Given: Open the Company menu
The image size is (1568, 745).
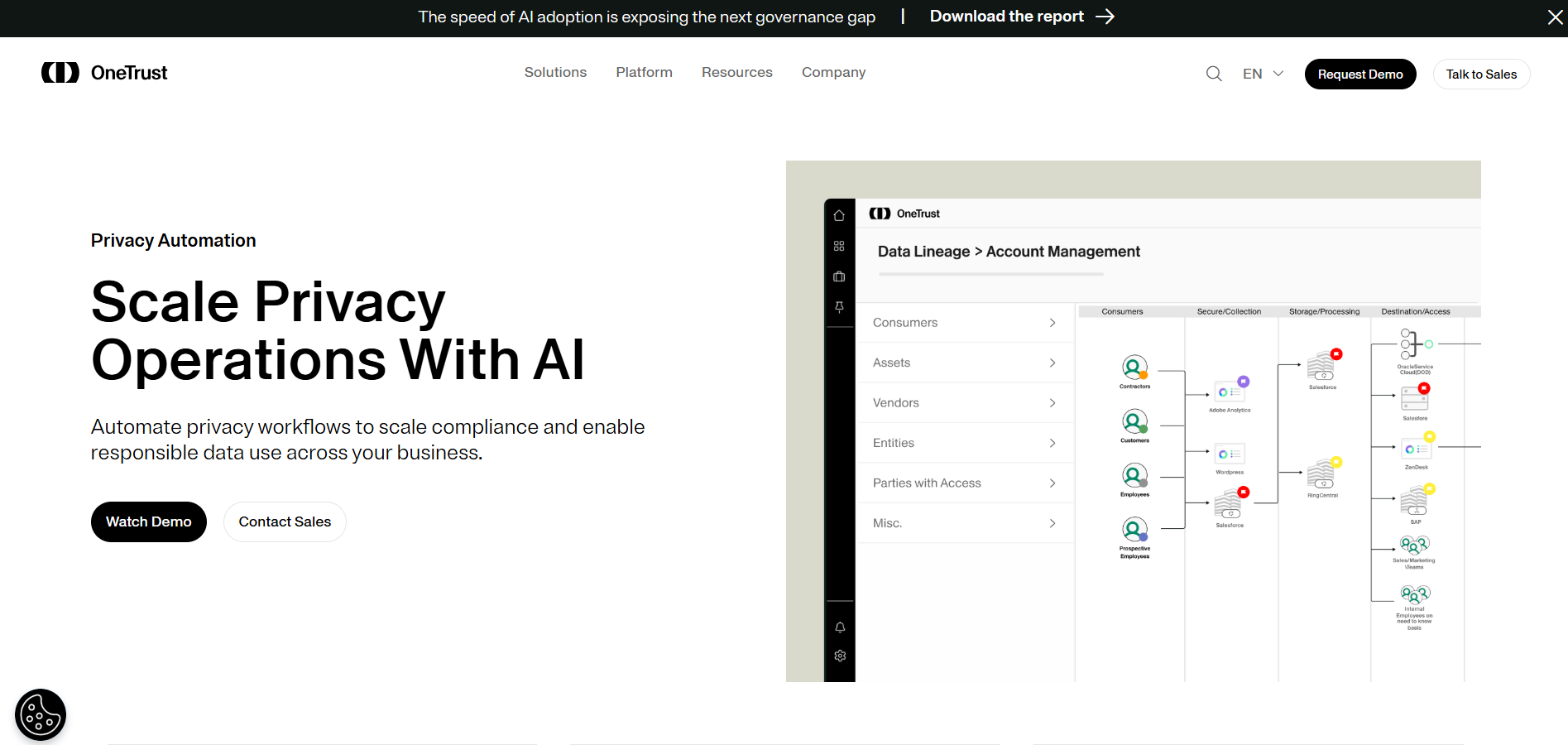Looking at the screenshot, I should [x=833, y=73].
